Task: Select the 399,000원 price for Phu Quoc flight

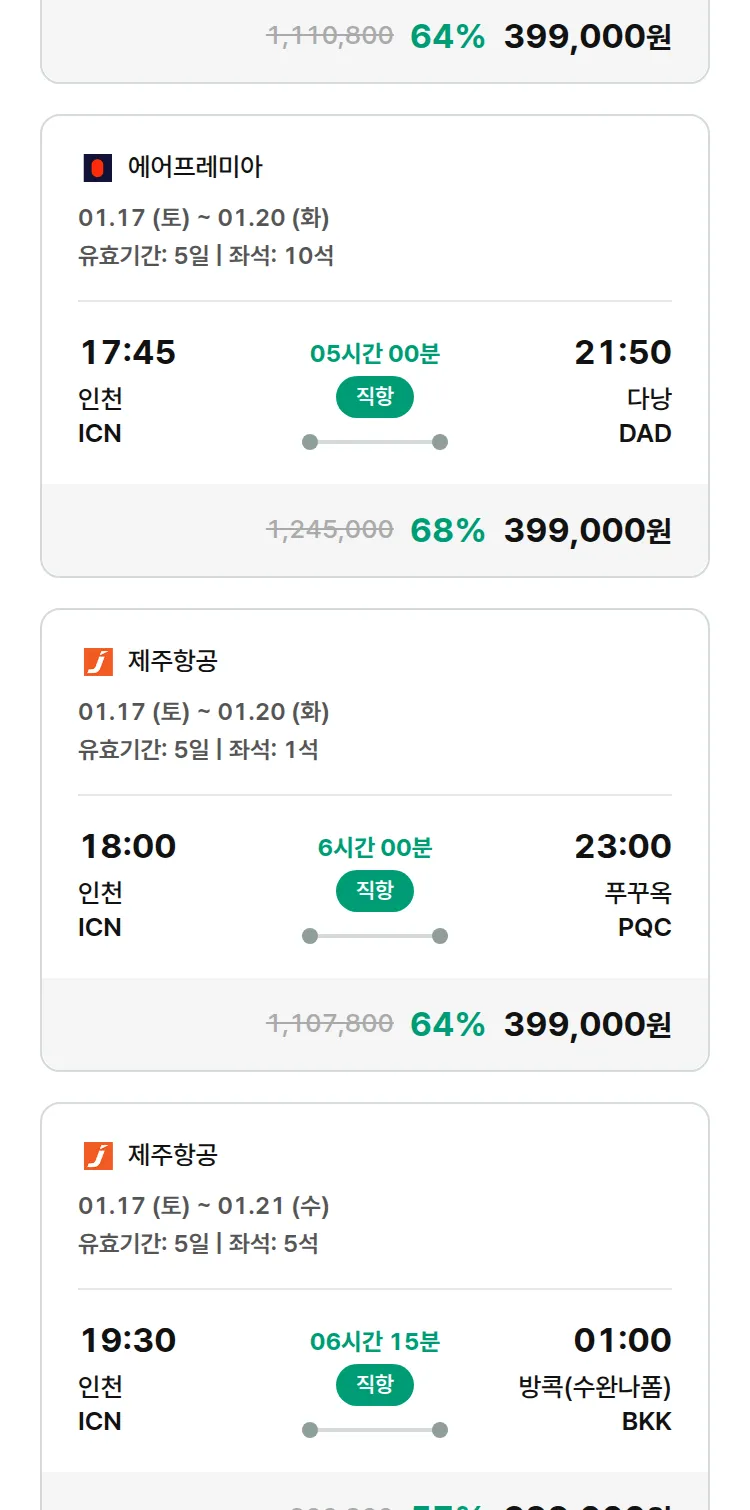Action: [x=587, y=1024]
